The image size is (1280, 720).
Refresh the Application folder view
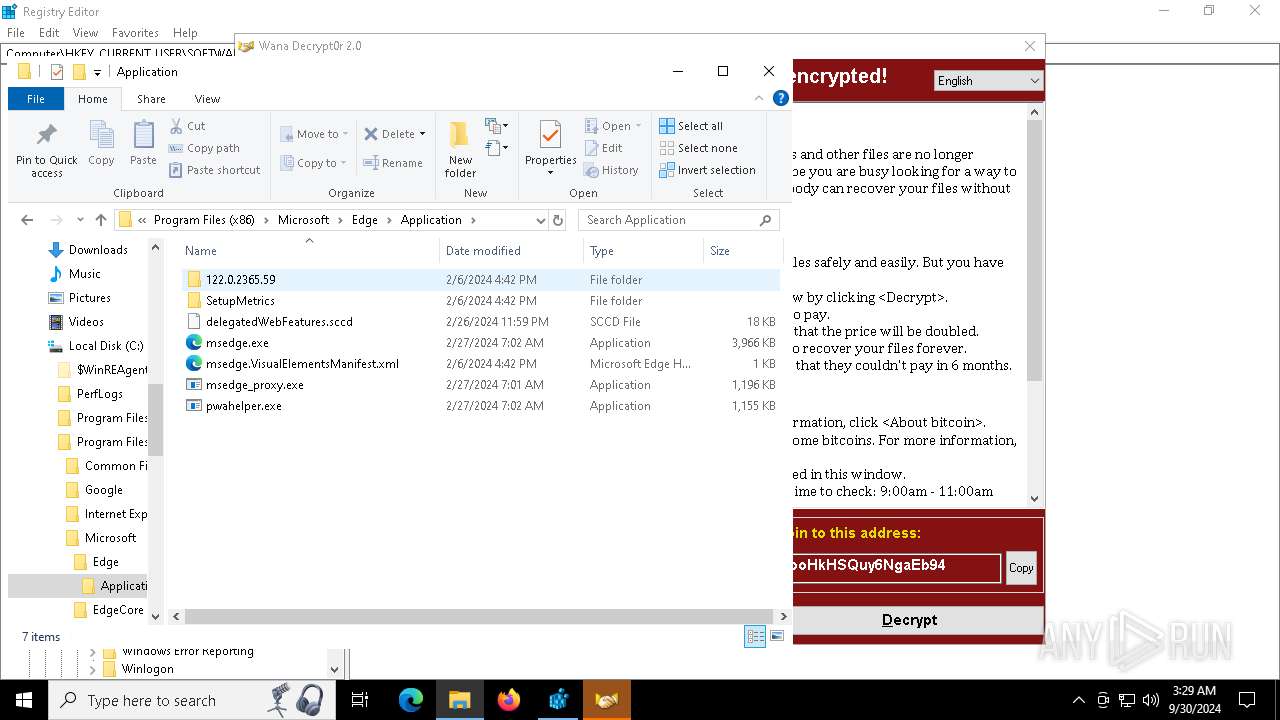pyautogui.click(x=558, y=220)
